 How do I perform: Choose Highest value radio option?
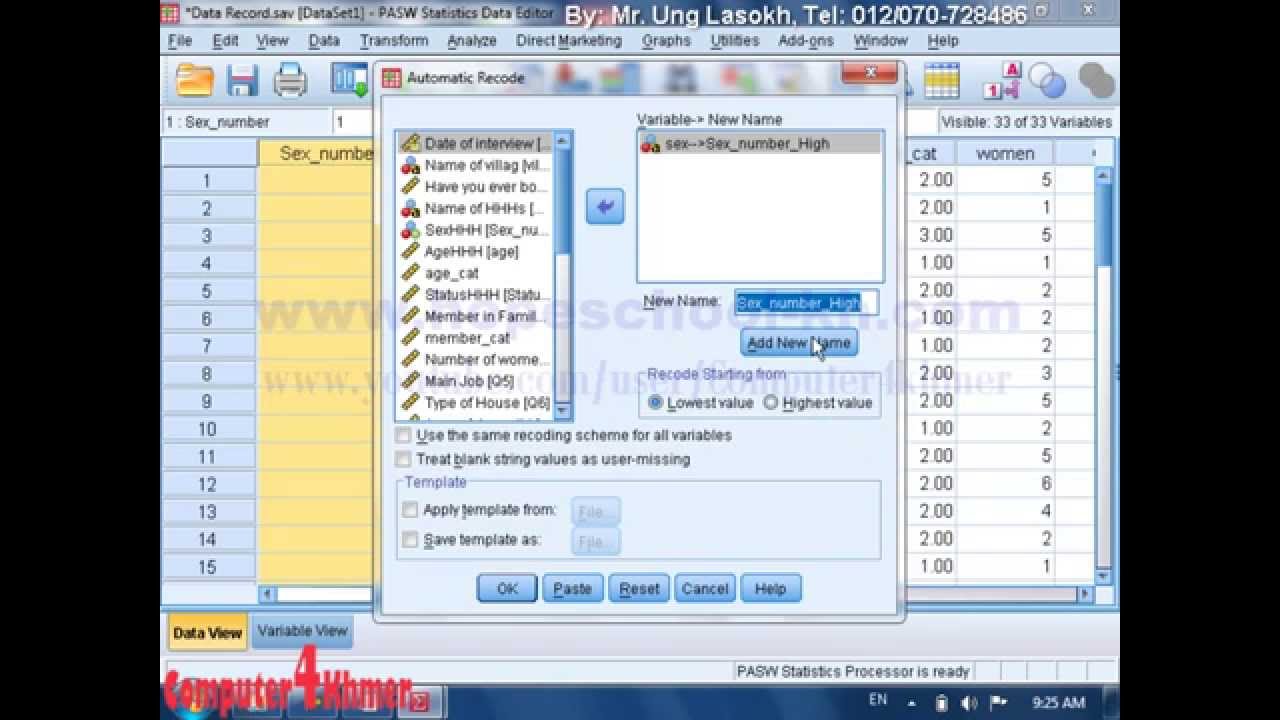[771, 403]
